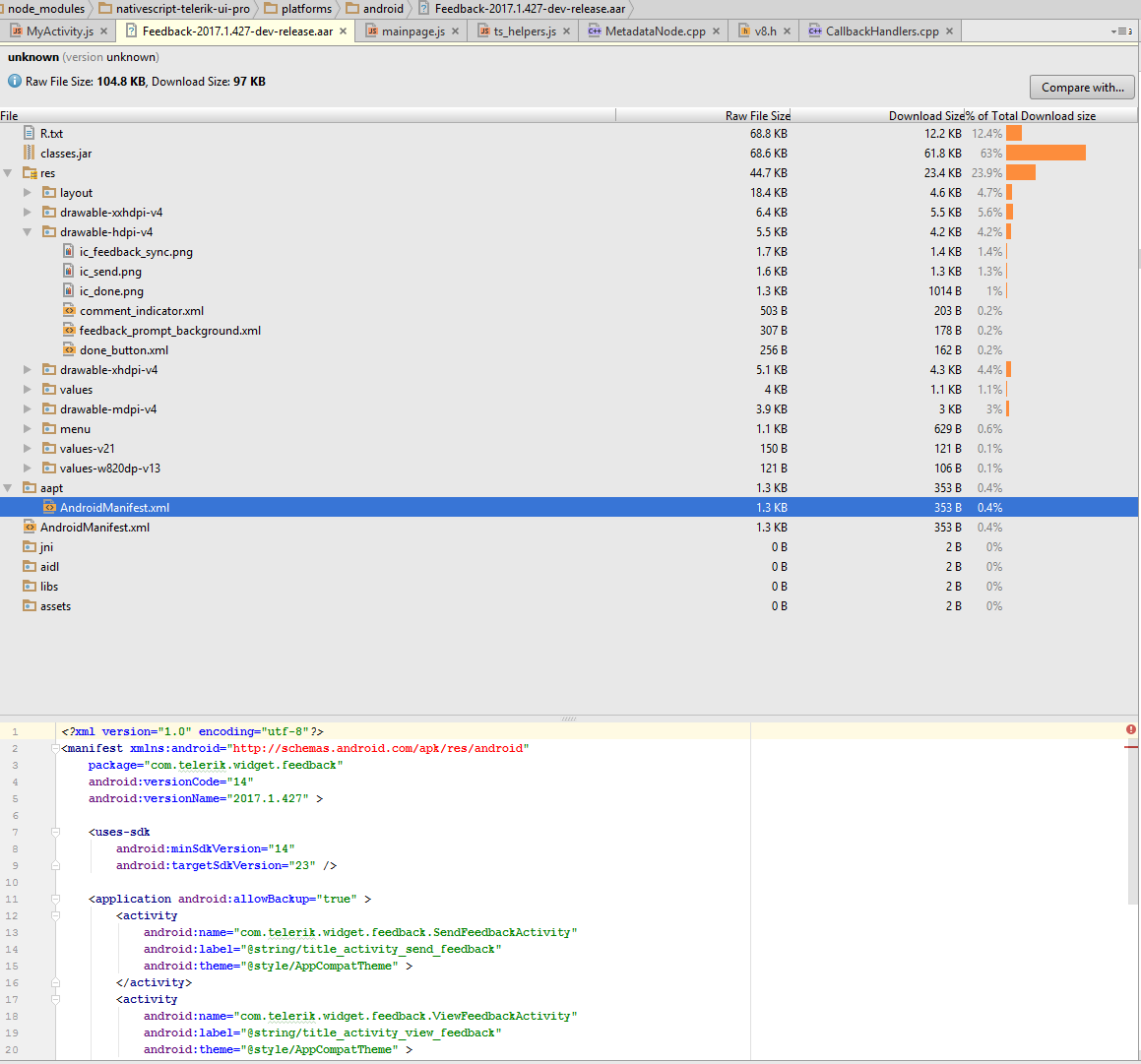1141x1064 pixels.
Task: Click feedback_prompt_background.xml file icon
Action: coord(69,330)
